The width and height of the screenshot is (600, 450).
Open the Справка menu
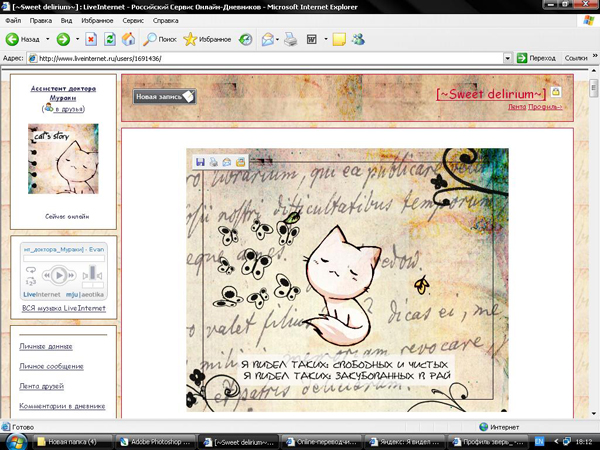165,21
